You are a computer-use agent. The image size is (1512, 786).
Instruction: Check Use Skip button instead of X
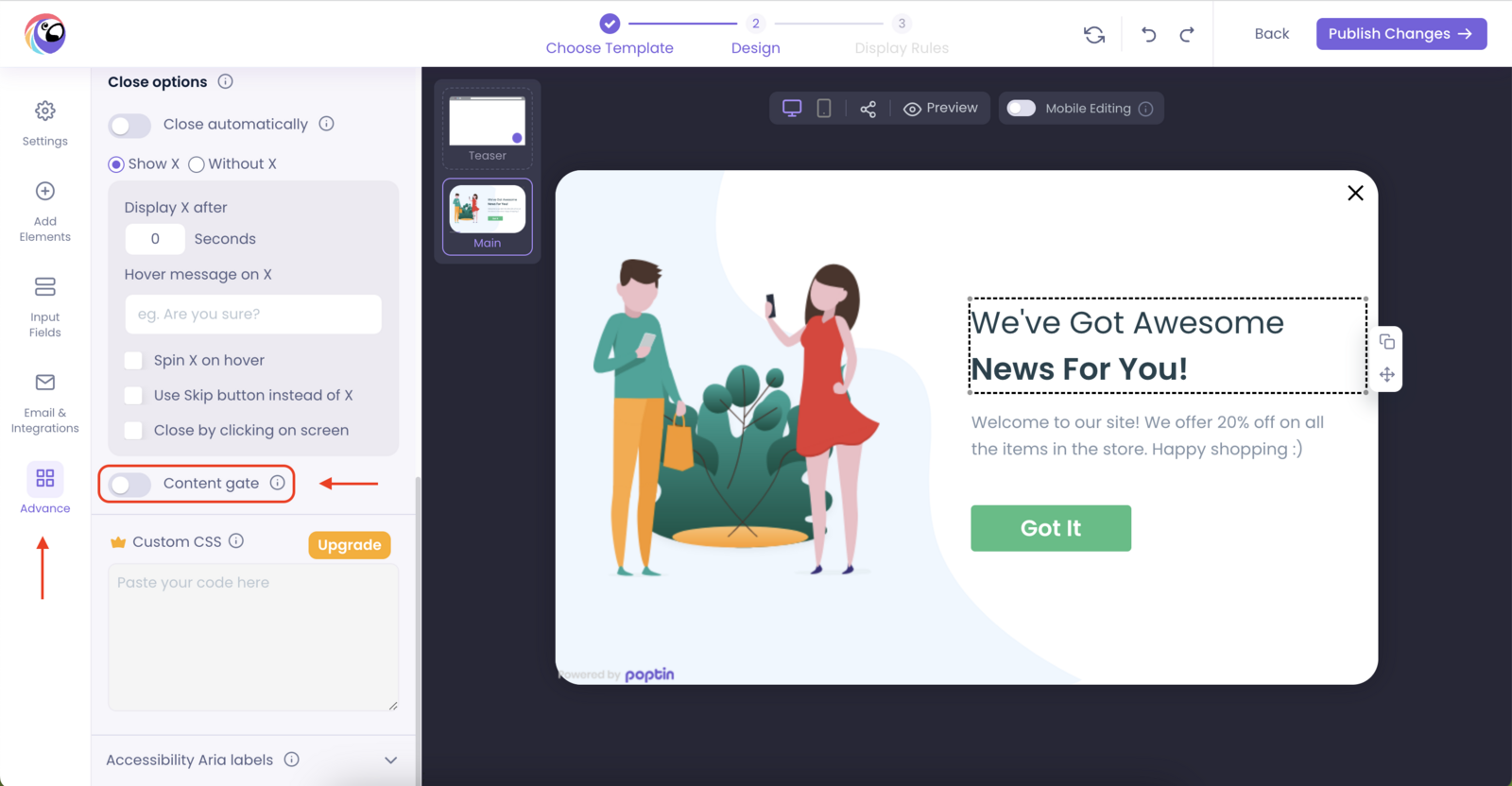[134, 395]
